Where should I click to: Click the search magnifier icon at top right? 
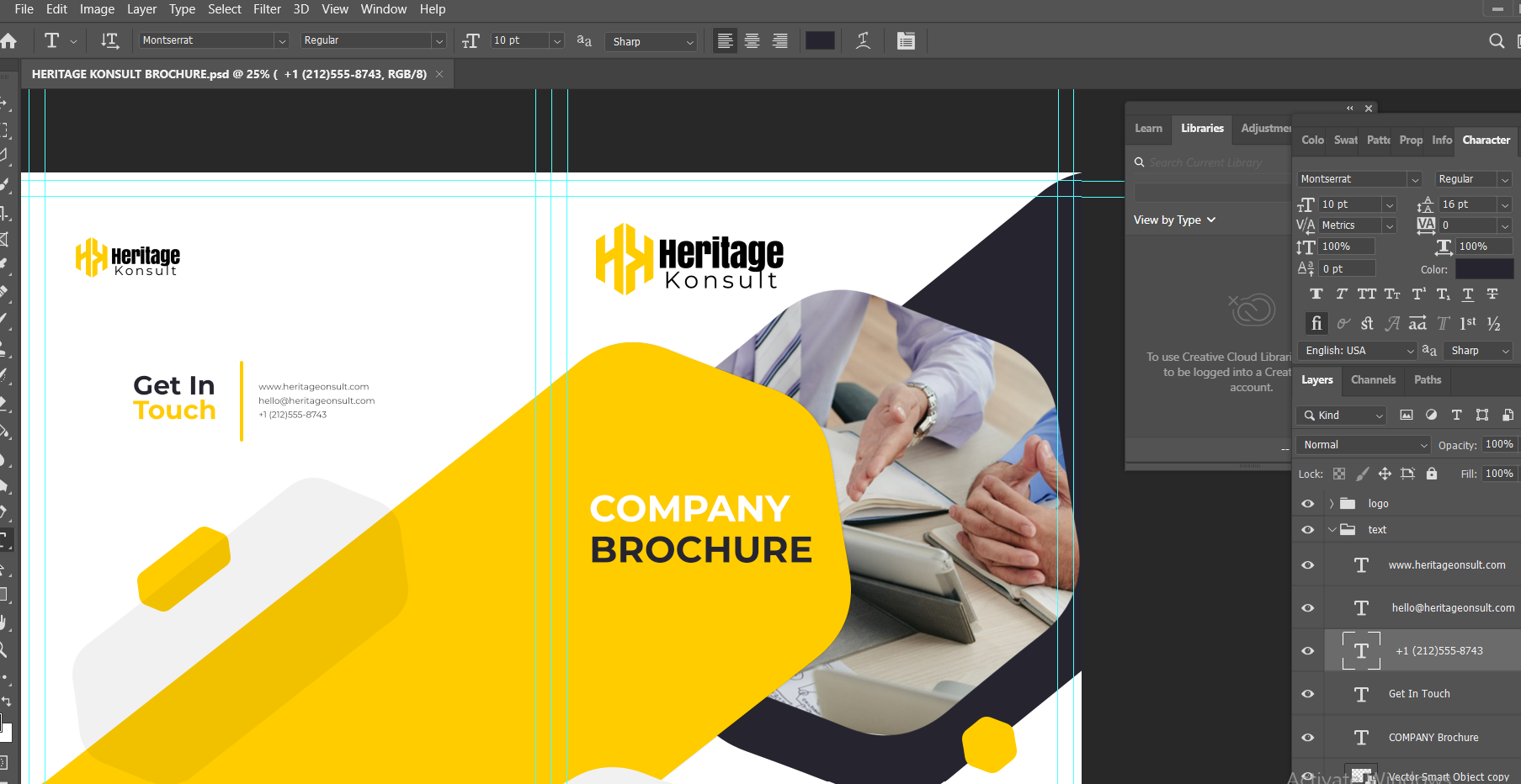(1496, 41)
